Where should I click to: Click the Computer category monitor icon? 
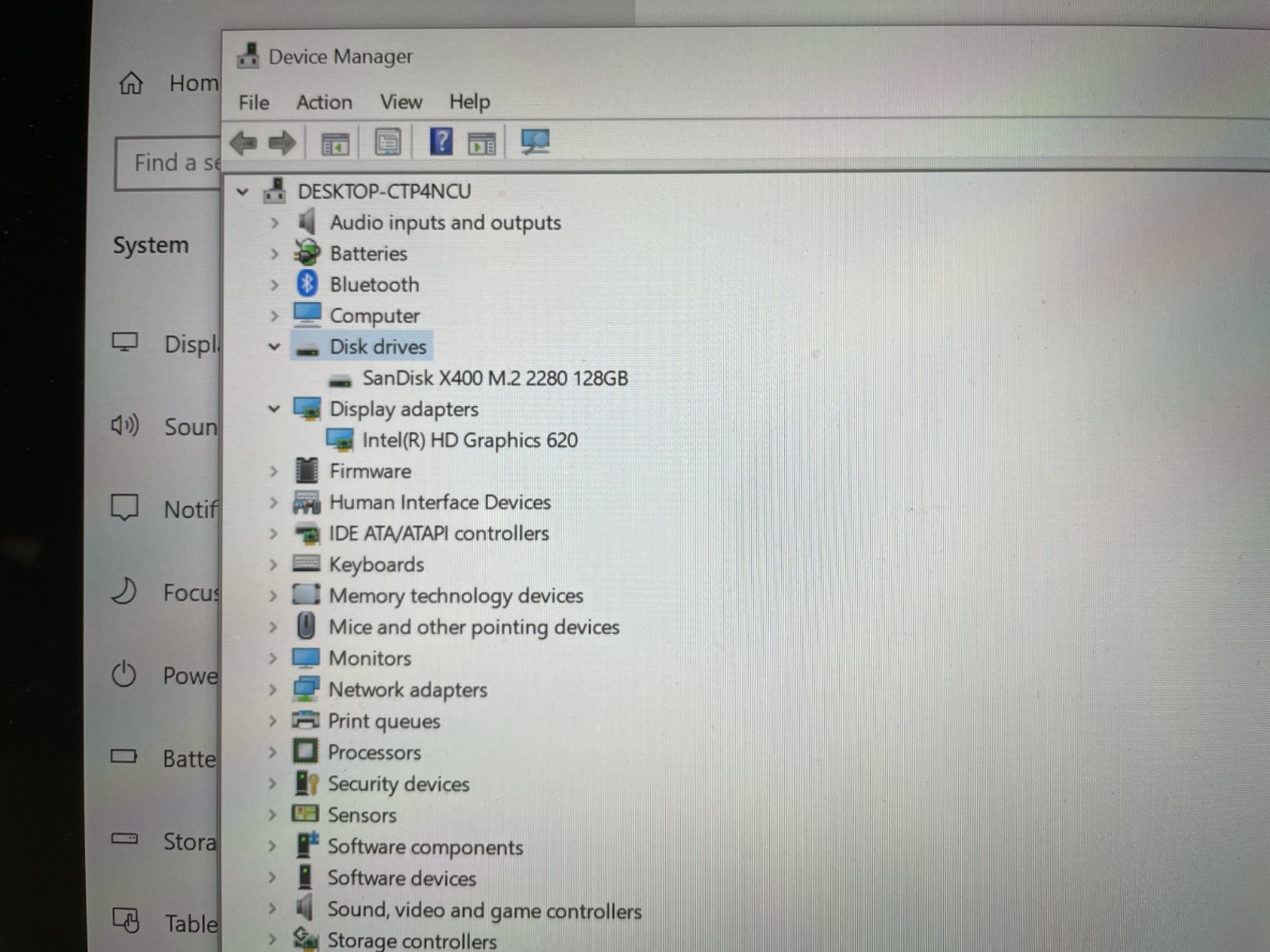tap(306, 315)
